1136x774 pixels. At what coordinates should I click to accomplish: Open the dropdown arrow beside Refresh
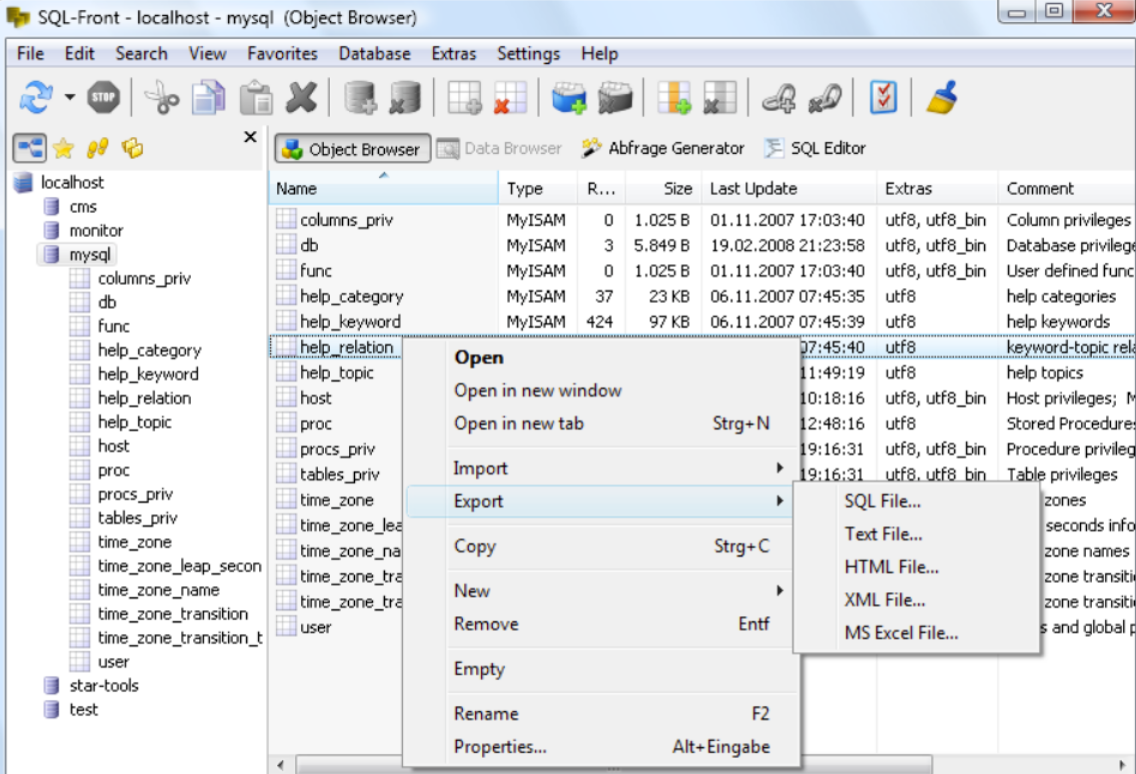tap(69, 98)
